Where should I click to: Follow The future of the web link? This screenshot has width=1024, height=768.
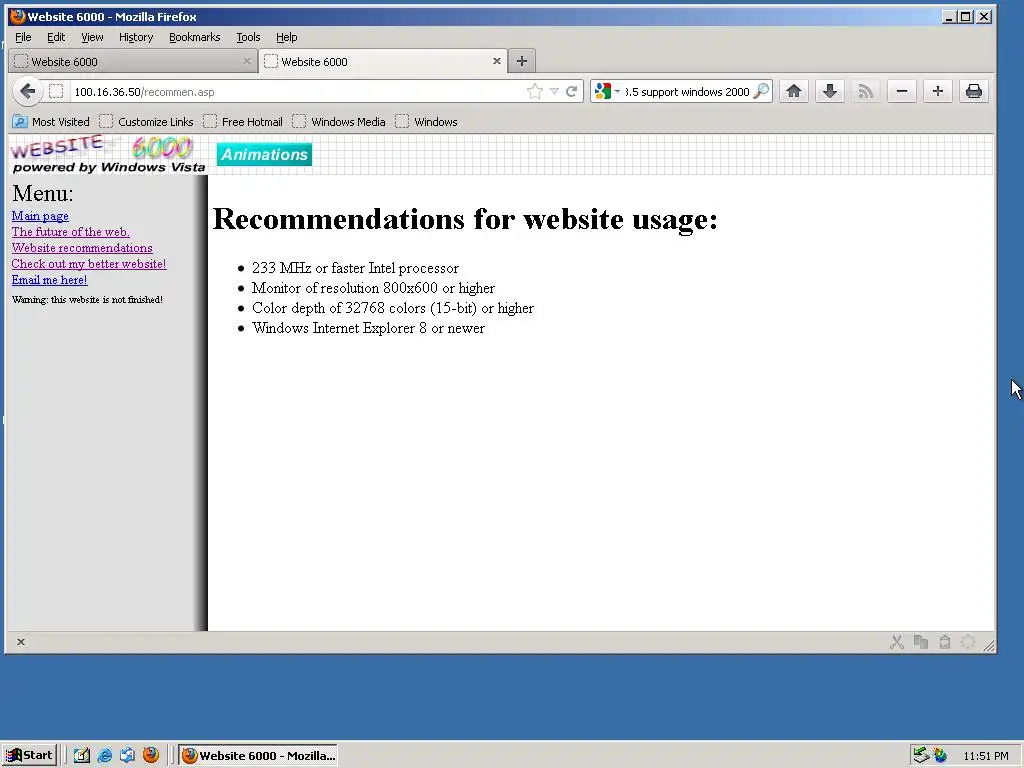(71, 232)
